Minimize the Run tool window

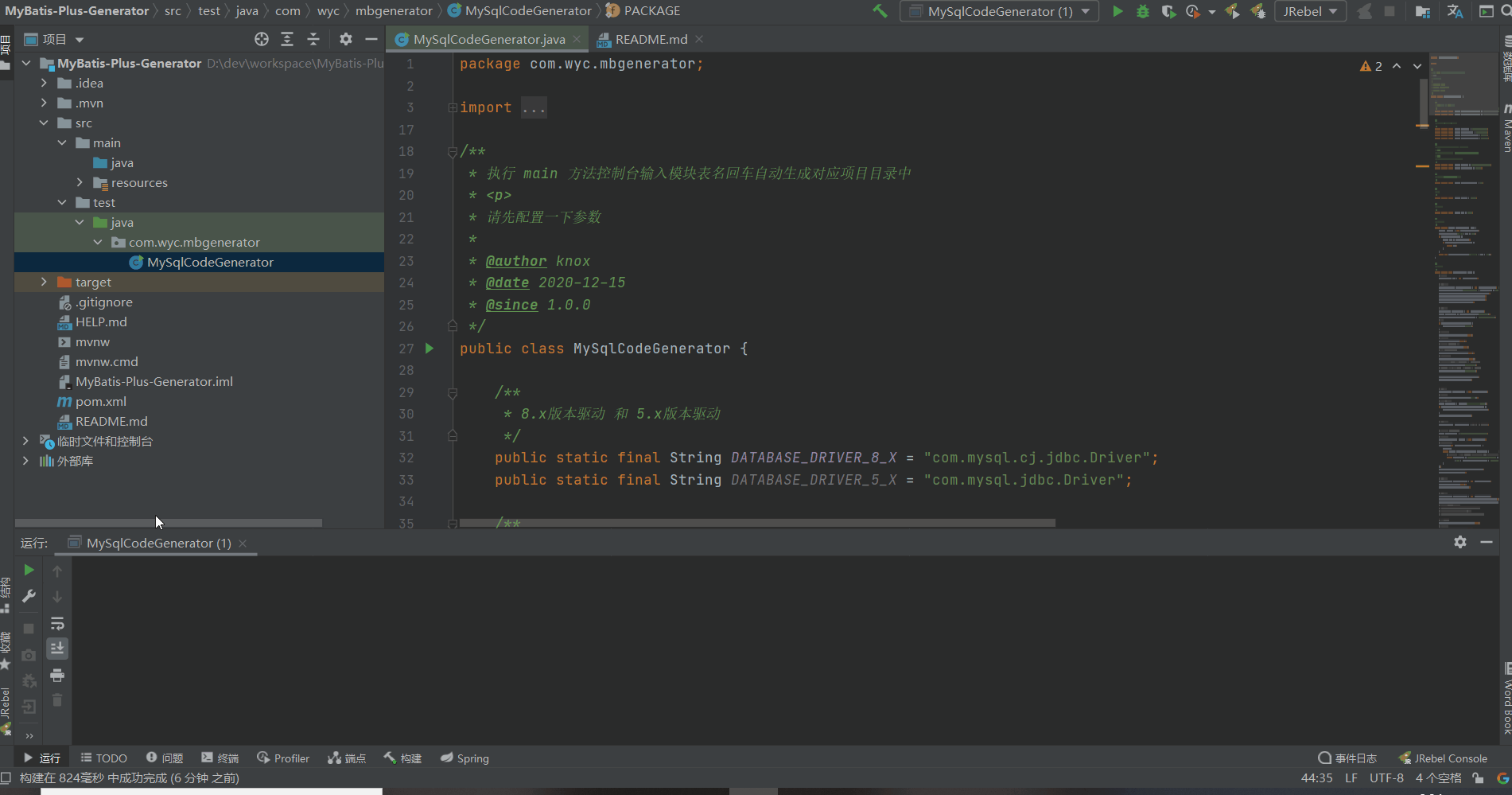[x=1487, y=542]
